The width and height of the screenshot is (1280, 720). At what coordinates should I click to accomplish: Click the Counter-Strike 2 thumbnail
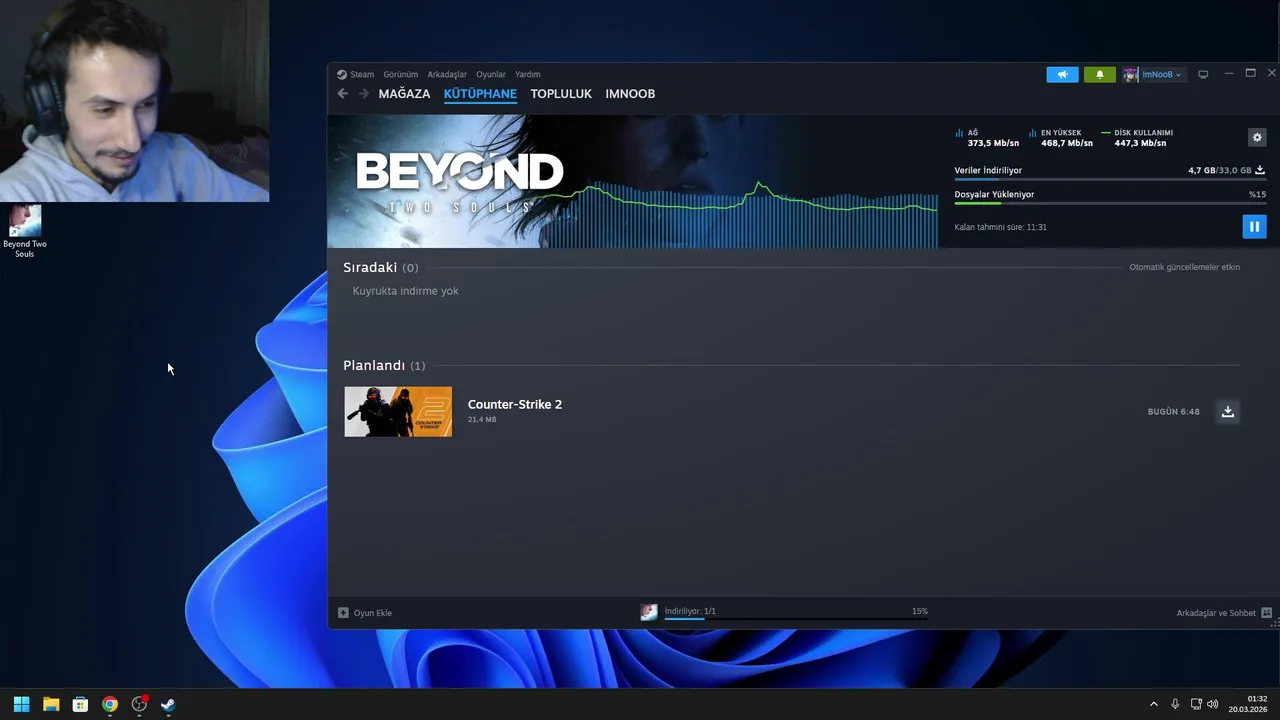(x=398, y=411)
